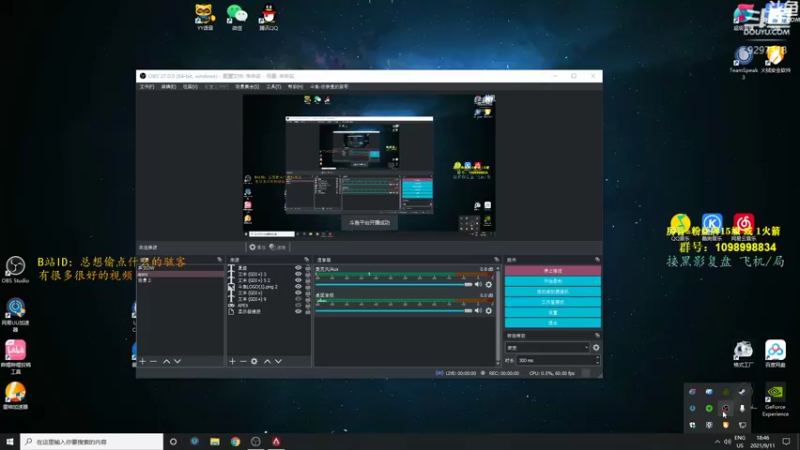Viewport: 800px width, 450px height.
Task: Pop out the Sources dock
Action: click(307, 260)
